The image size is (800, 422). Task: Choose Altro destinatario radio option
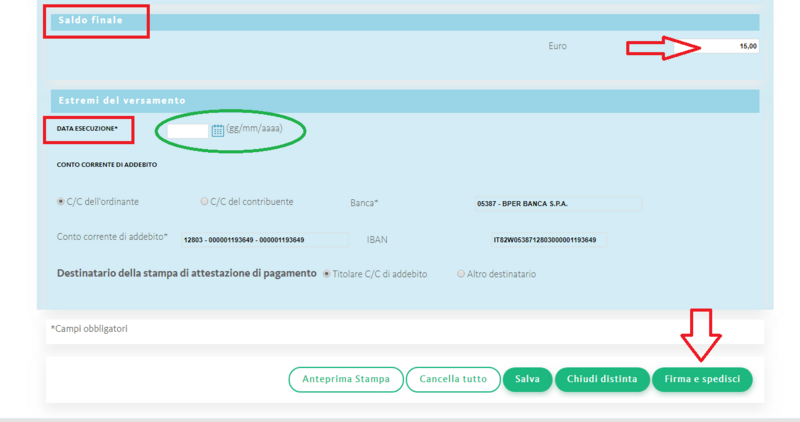click(x=461, y=274)
